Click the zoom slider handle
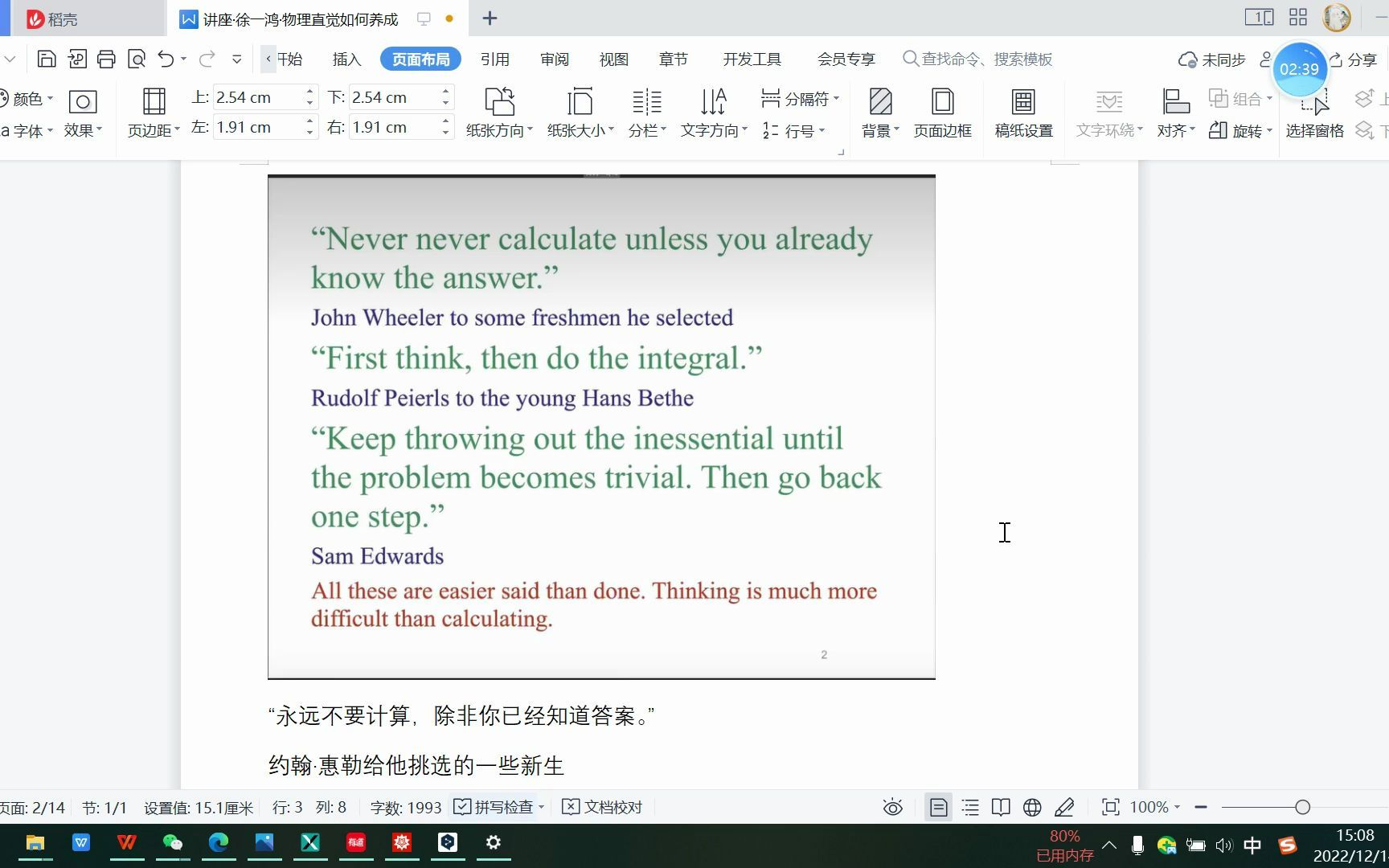Screen dimensions: 1389x868 [x=1302, y=808]
